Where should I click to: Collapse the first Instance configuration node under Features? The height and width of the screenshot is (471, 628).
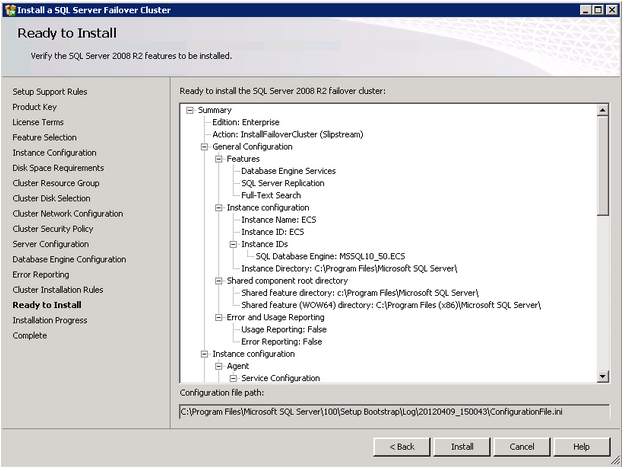click(x=219, y=208)
